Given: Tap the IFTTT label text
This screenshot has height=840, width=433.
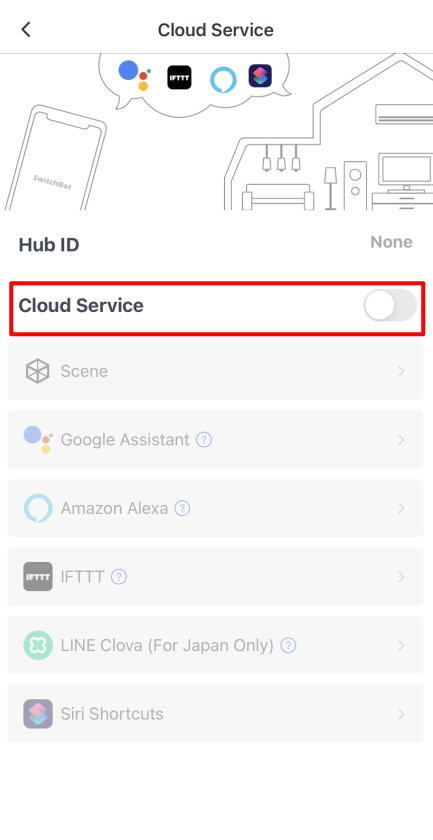Looking at the screenshot, I should click(x=82, y=577).
